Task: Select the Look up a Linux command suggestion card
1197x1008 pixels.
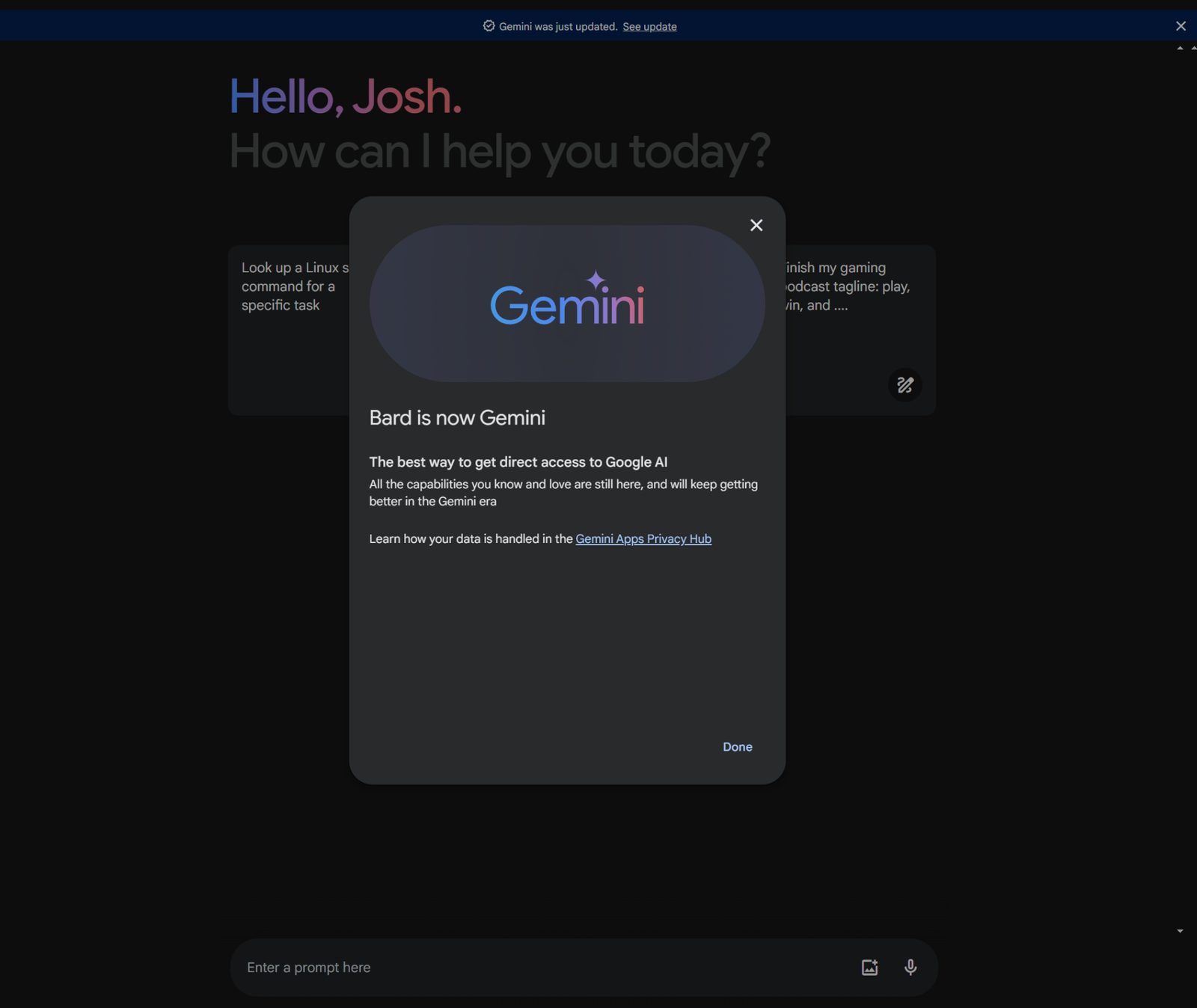Action: [289, 330]
